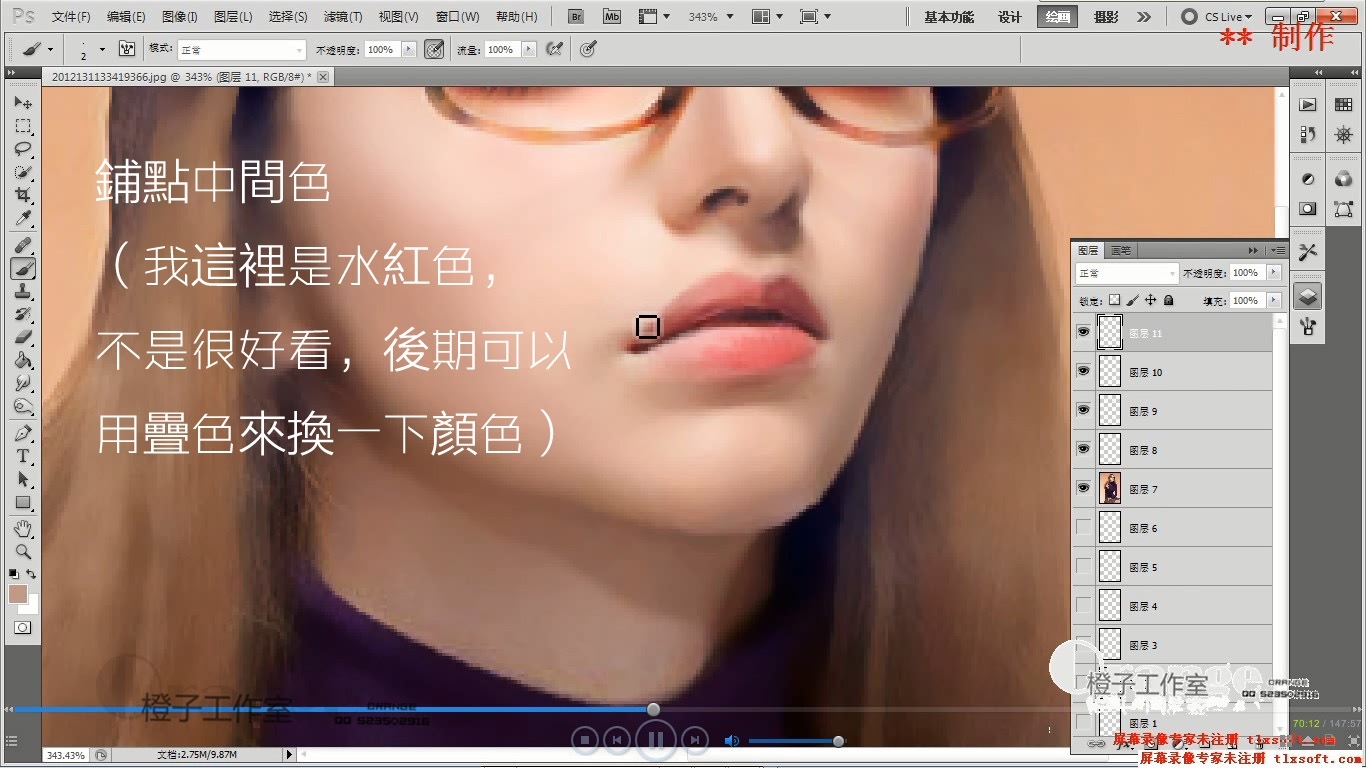Hide layer 图层 7
The width and height of the screenshot is (1366, 768).
click(x=1083, y=488)
